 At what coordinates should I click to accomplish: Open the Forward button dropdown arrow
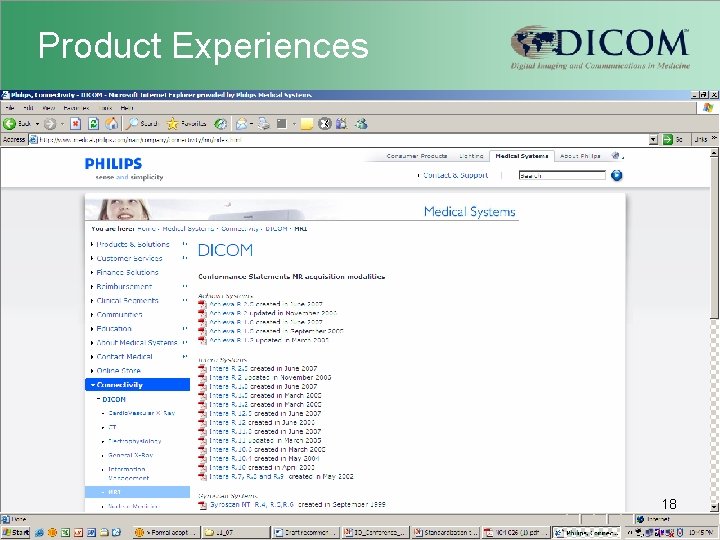(62, 124)
